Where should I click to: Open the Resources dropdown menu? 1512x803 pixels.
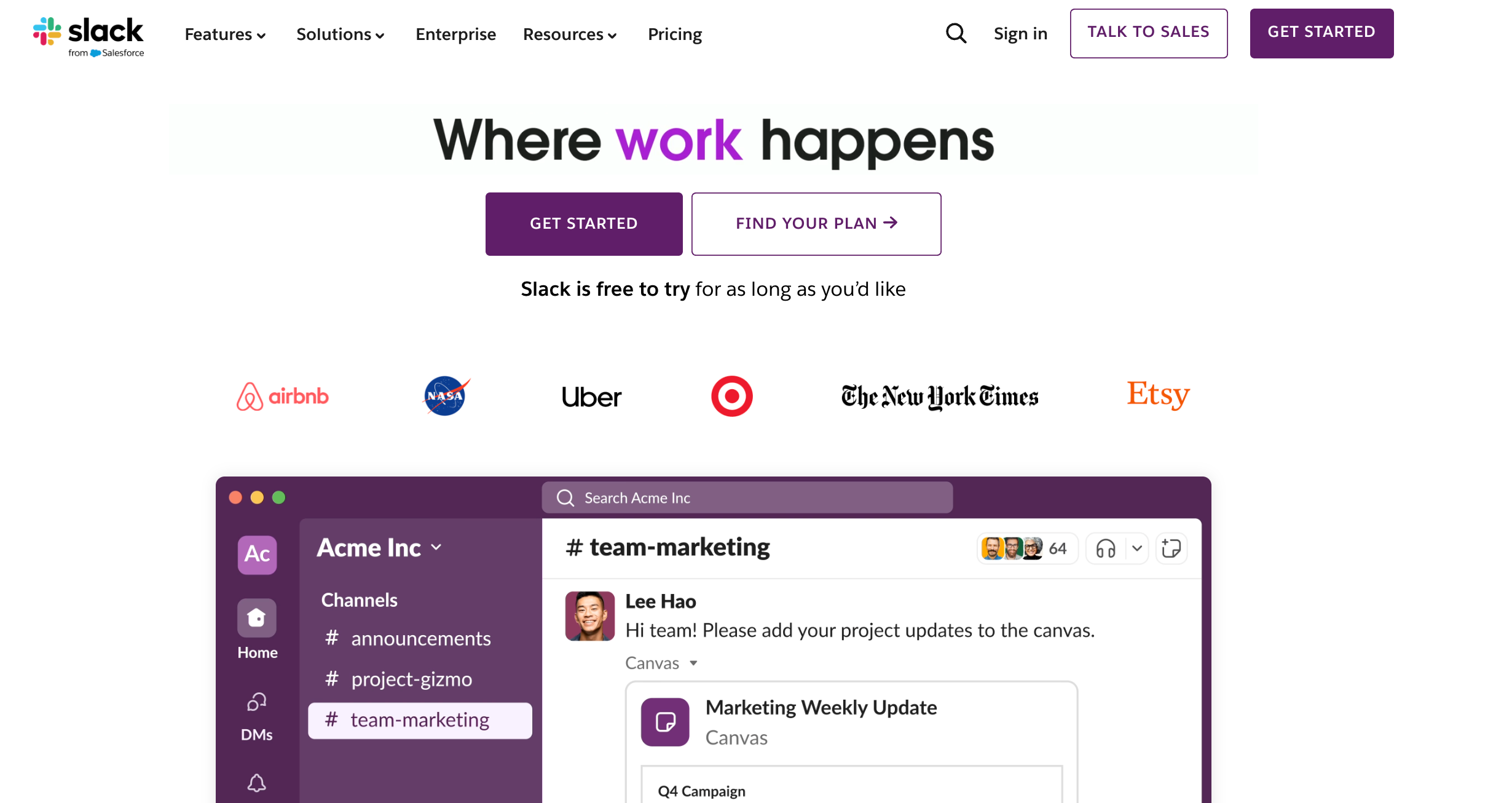pos(569,34)
